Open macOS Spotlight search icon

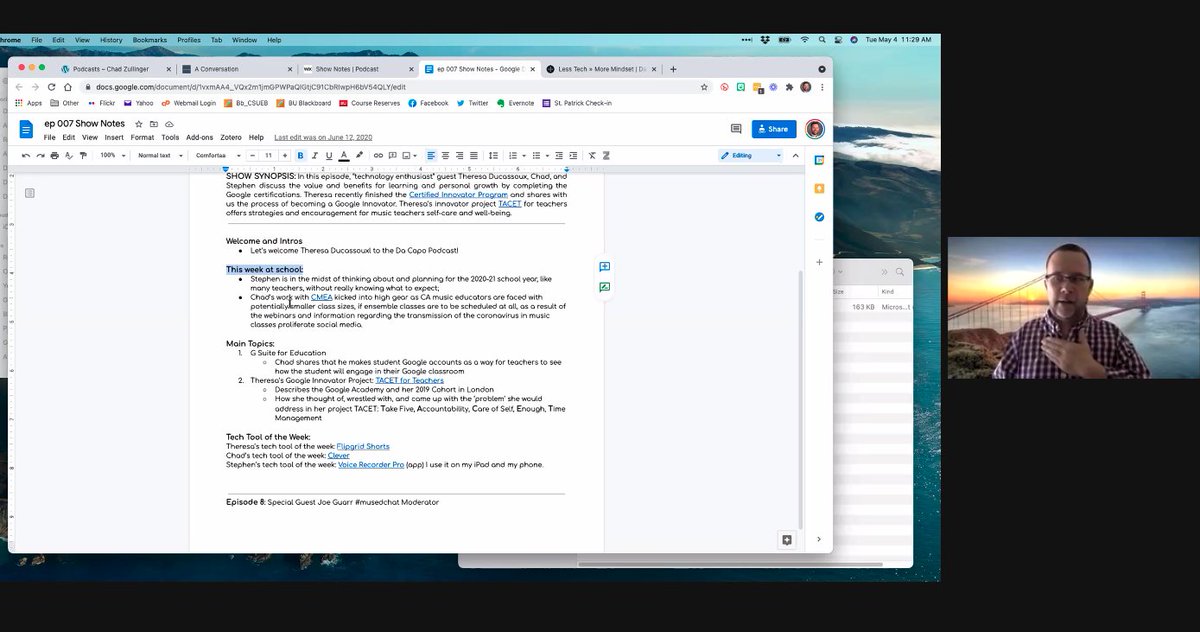tap(822, 39)
